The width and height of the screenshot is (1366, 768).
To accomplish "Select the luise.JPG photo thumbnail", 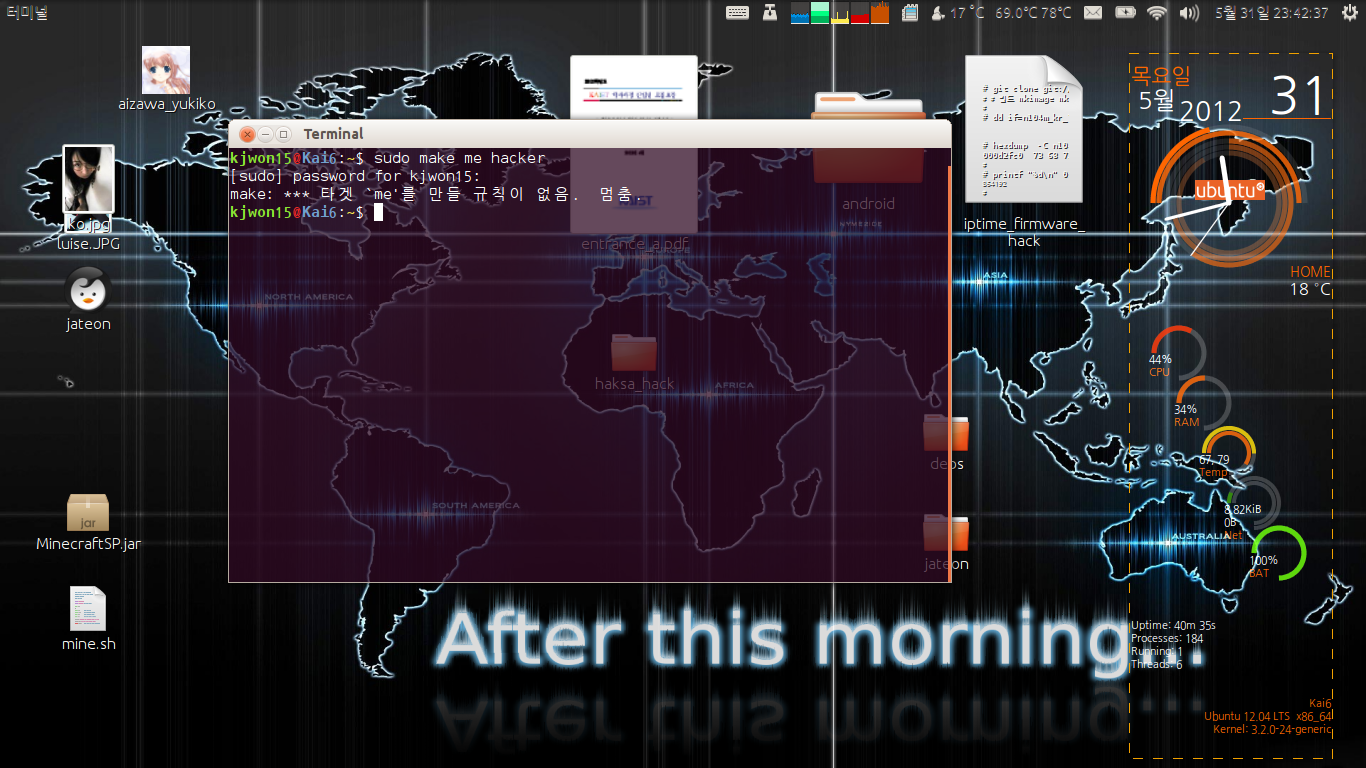I will point(88,180).
